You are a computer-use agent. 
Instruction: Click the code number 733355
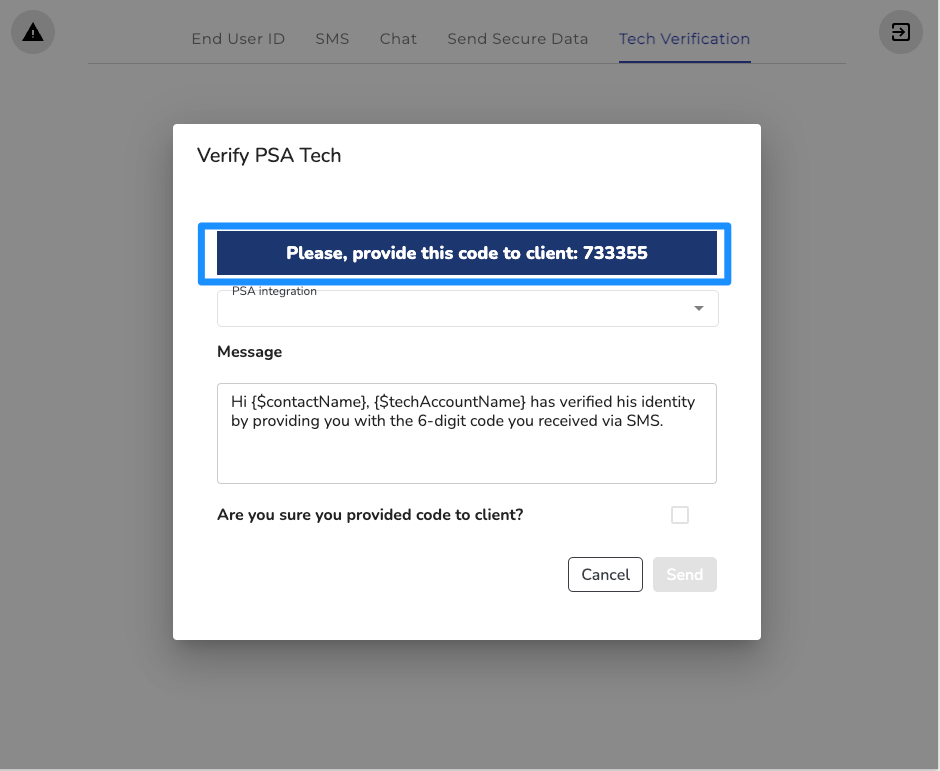(616, 253)
